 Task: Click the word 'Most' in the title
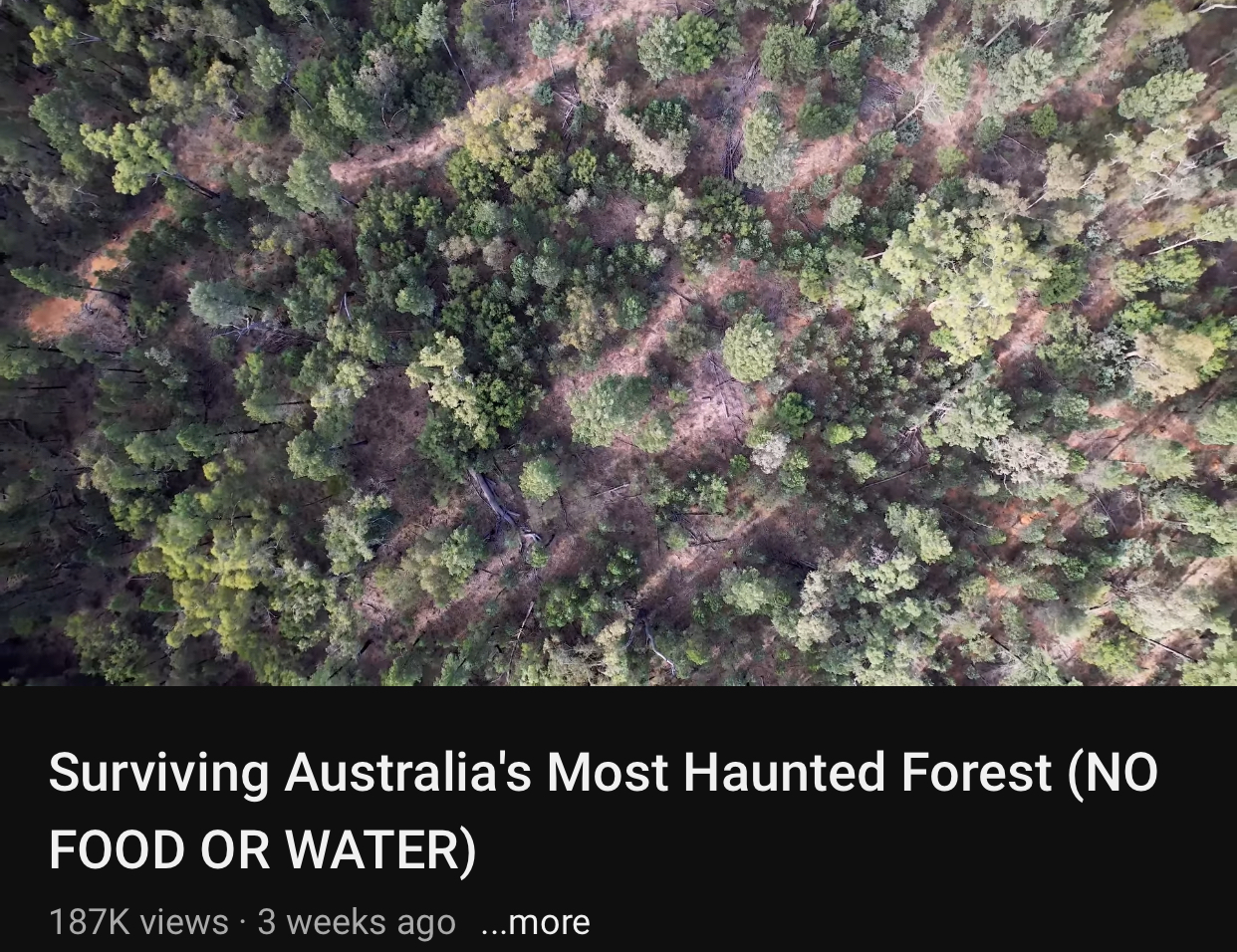pos(608,773)
